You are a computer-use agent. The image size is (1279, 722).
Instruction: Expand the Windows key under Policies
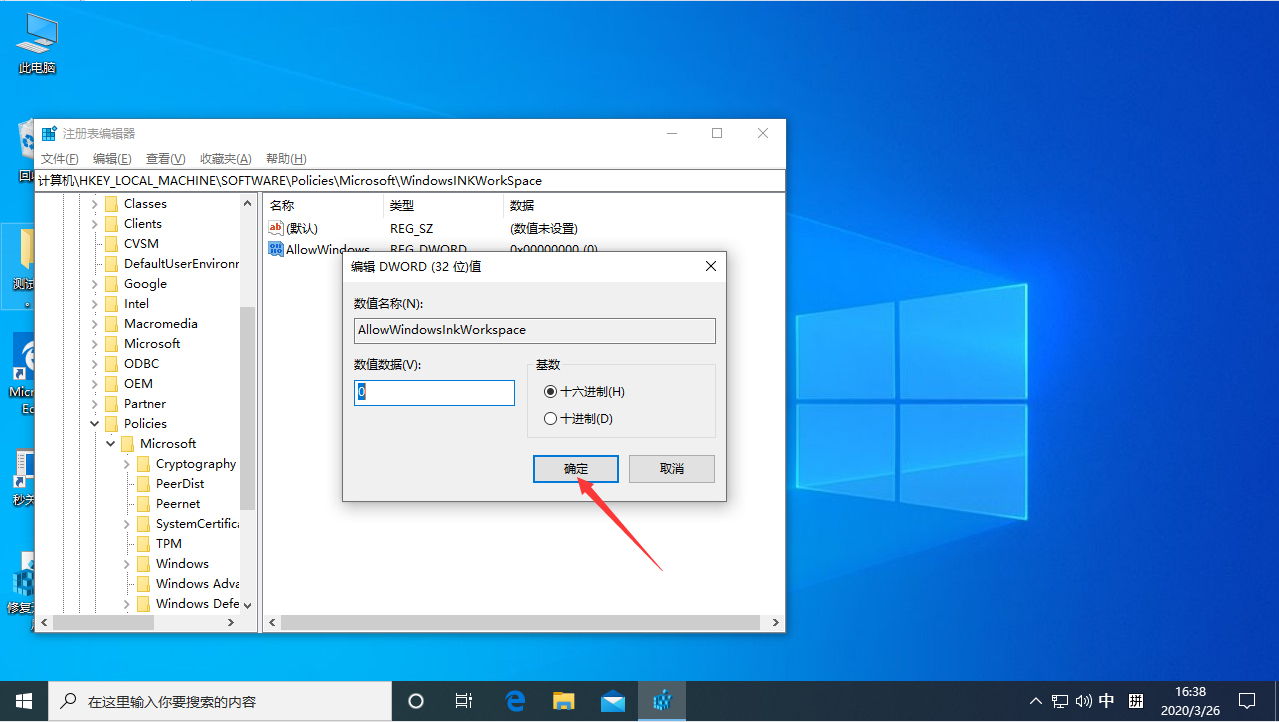[126, 563]
